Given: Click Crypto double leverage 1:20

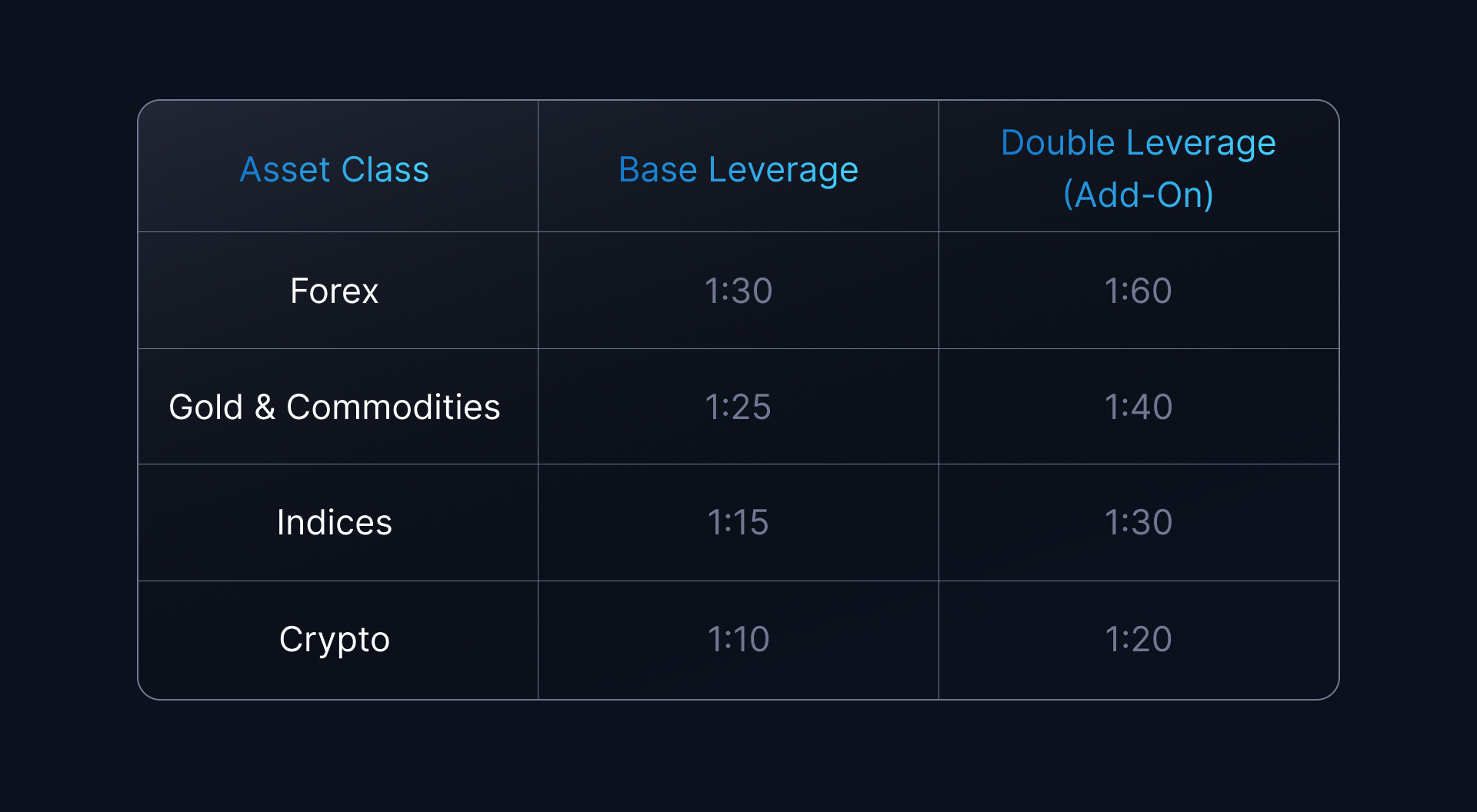Looking at the screenshot, I should 1139,639.
